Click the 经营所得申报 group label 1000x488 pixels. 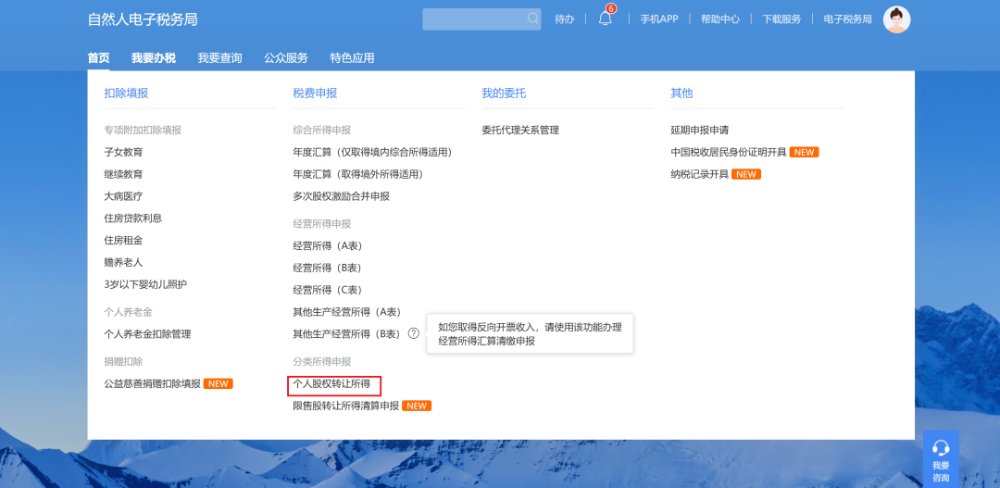(x=322, y=224)
